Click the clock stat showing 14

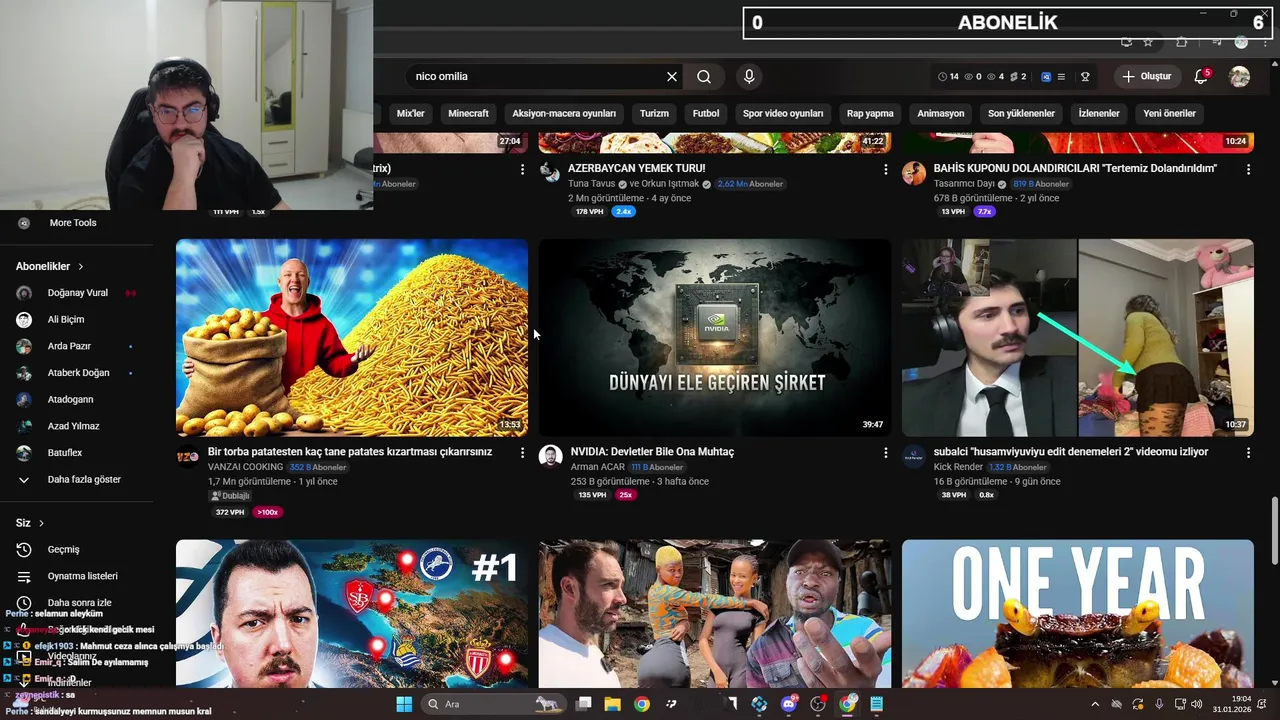[x=948, y=77]
